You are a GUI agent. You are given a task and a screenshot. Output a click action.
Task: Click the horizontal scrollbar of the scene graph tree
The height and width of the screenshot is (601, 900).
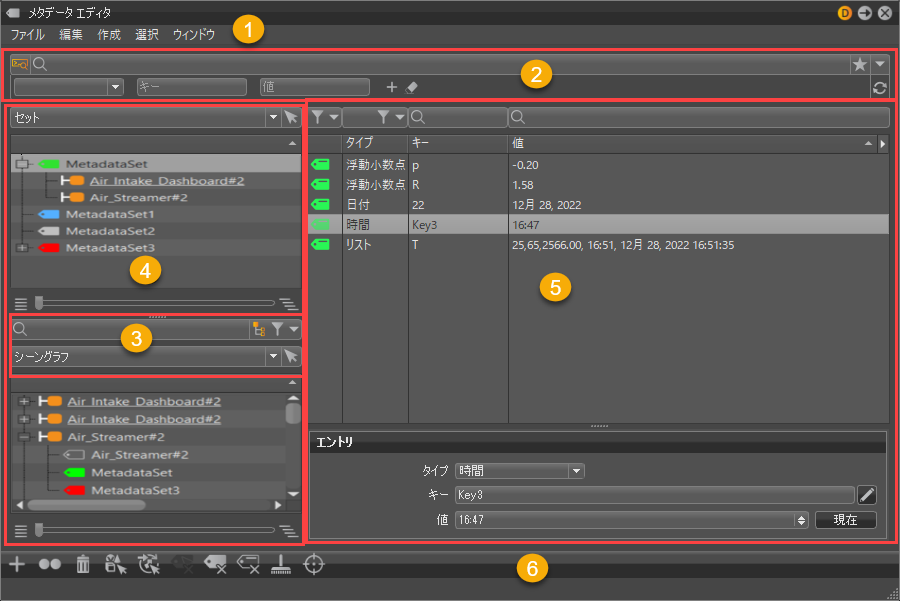click(149, 505)
